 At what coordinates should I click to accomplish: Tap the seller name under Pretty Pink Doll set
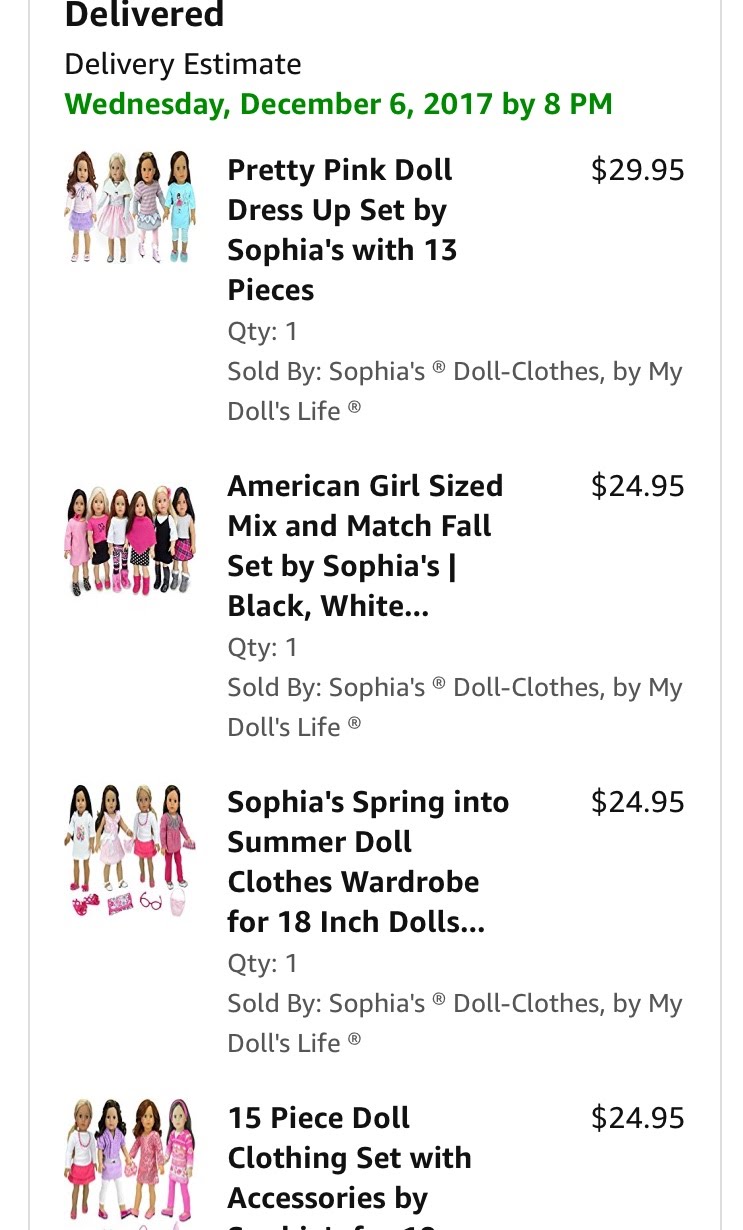click(454, 391)
